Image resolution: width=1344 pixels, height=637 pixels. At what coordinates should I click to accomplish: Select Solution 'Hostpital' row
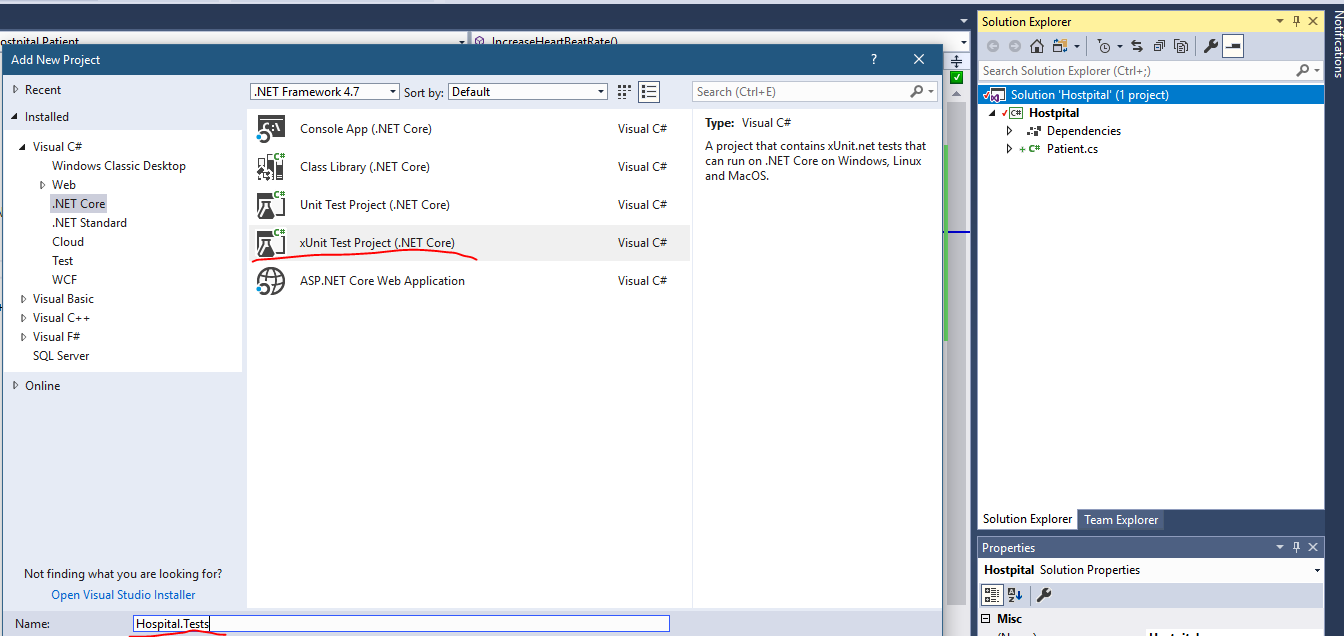pos(1150,95)
